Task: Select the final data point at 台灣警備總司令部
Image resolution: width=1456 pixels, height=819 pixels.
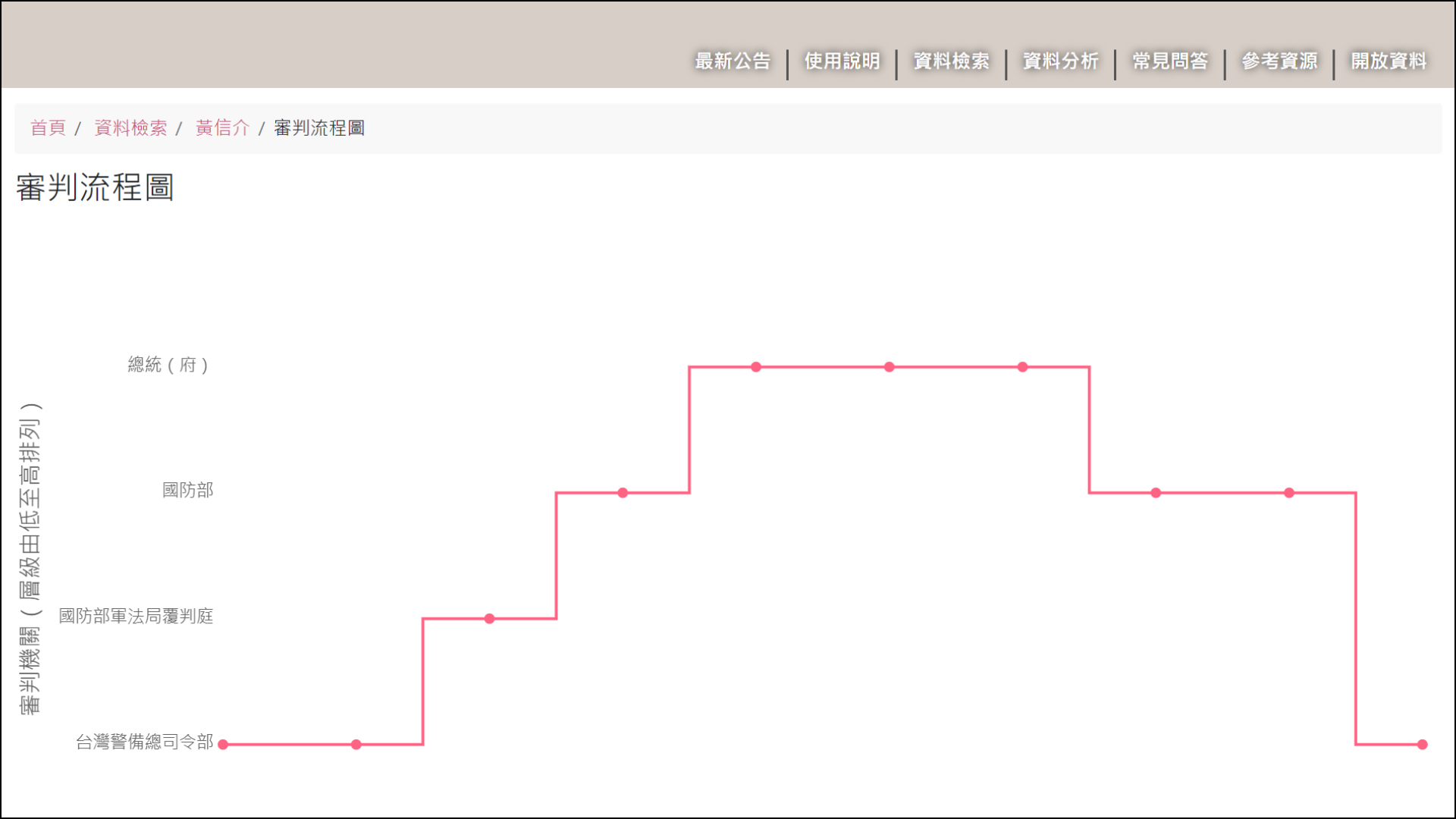Action: pos(1423,745)
